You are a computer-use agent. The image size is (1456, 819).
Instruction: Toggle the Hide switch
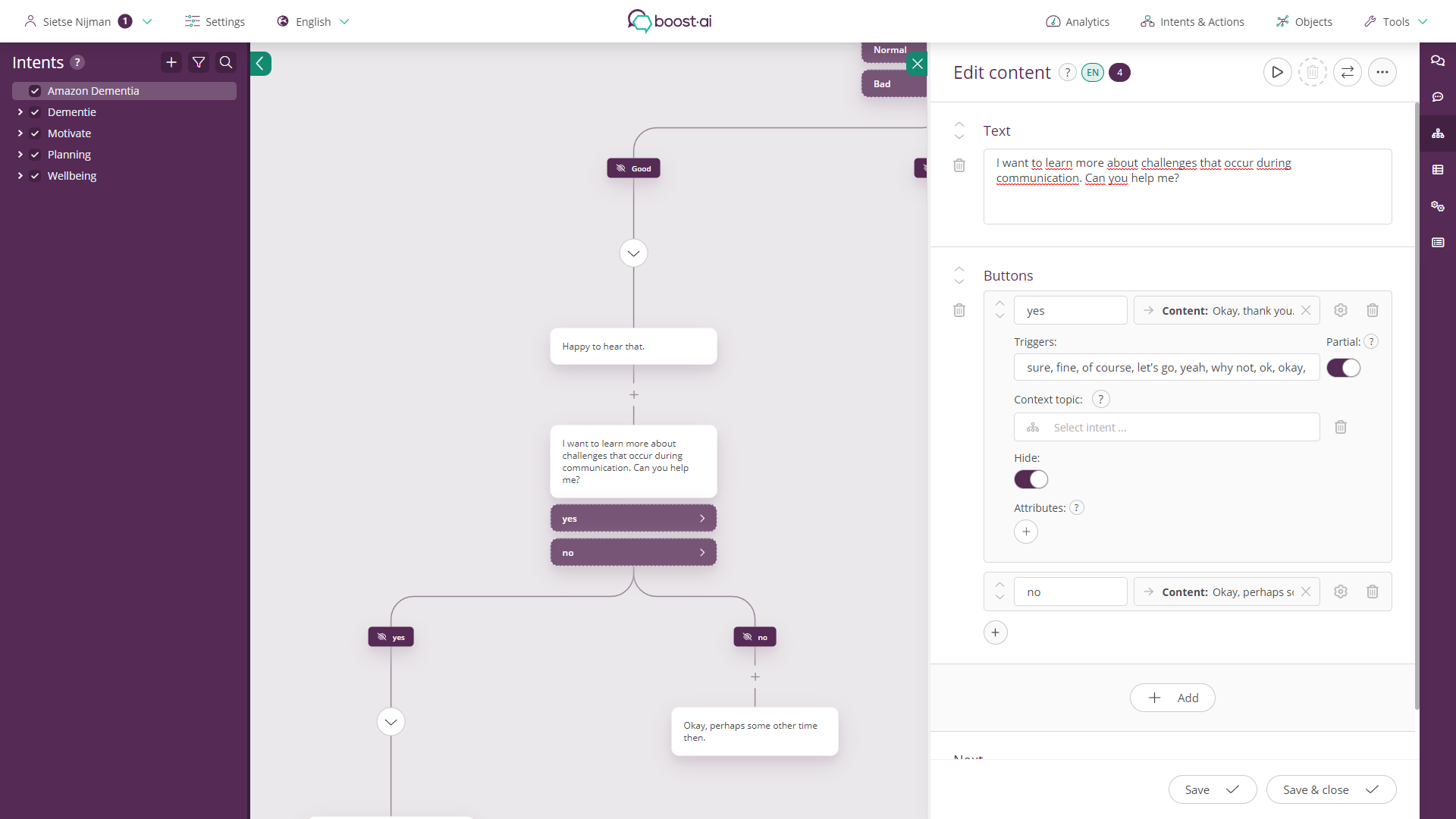coord(1031,479)
